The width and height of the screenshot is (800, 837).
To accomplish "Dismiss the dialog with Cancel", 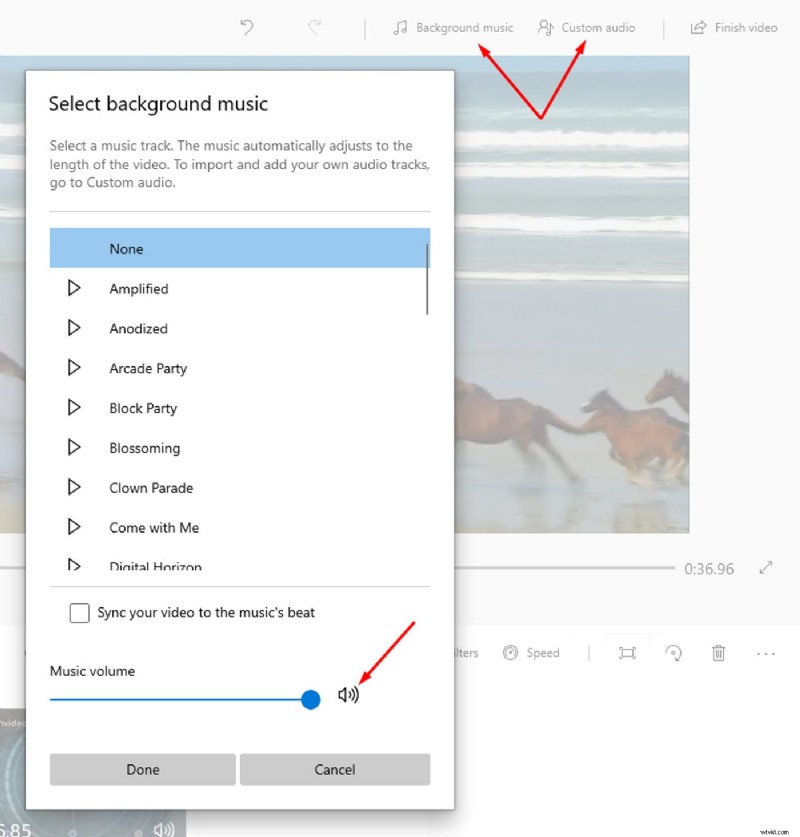I will [335, 769].
